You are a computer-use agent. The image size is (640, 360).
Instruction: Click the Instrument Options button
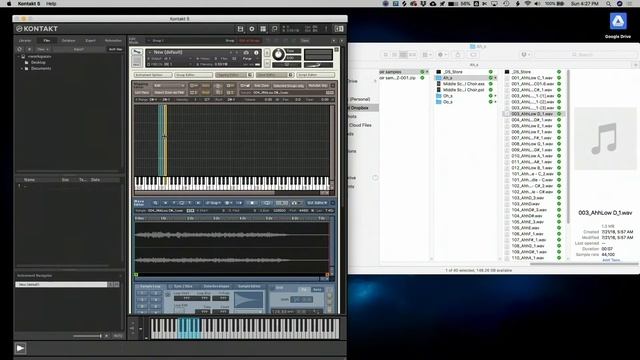153,75
